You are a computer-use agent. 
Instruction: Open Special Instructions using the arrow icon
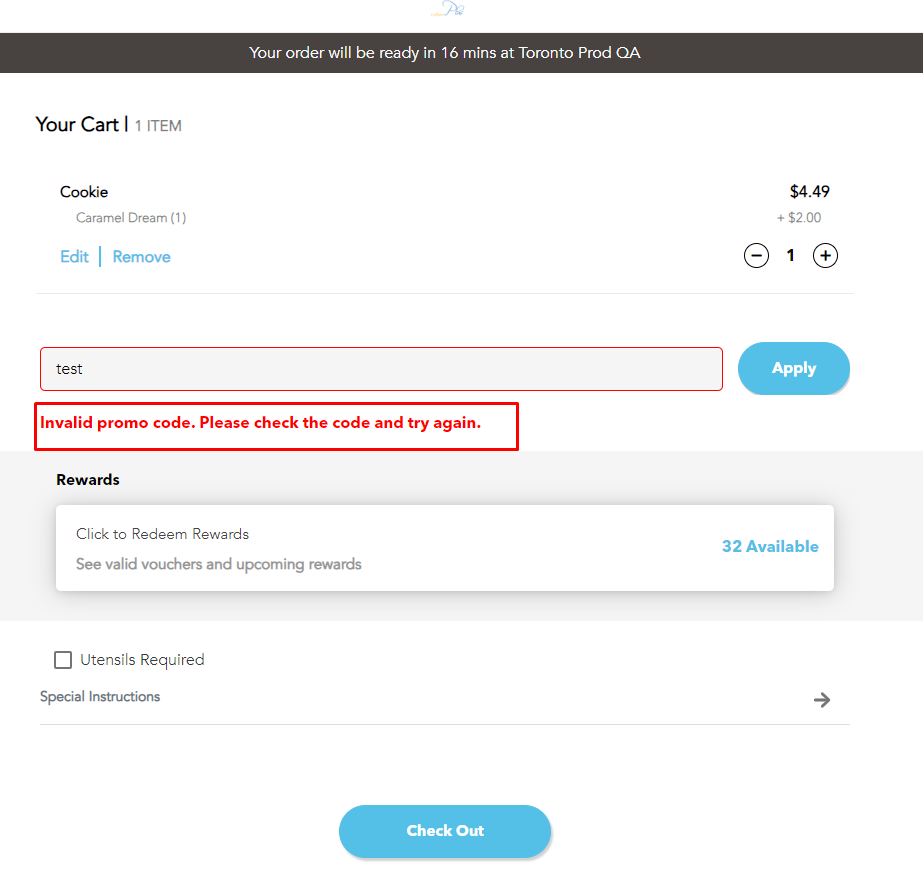pyautogui.click(x=822, y=700)
